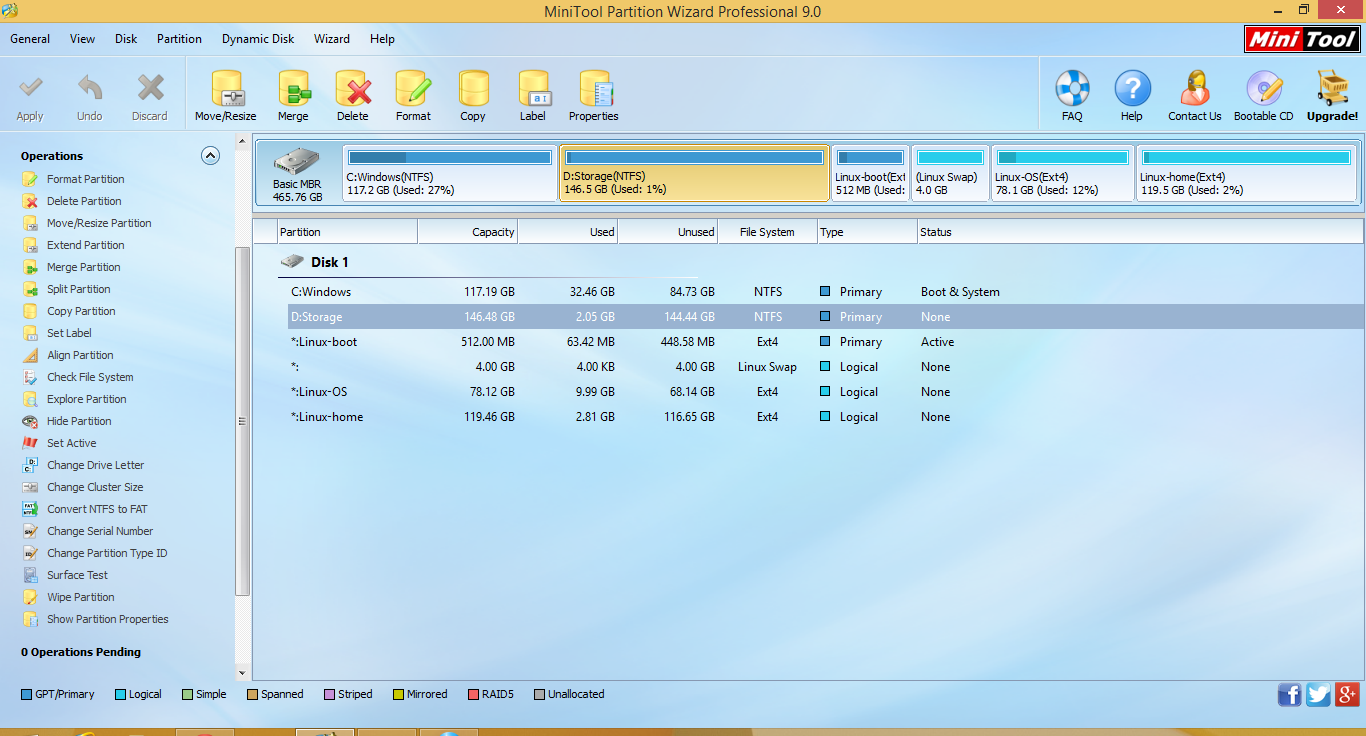The width and height of the screenshot is (1366, 736).
Task: Click the Move/Resize toolbar icon
Action: click(225, 90)
